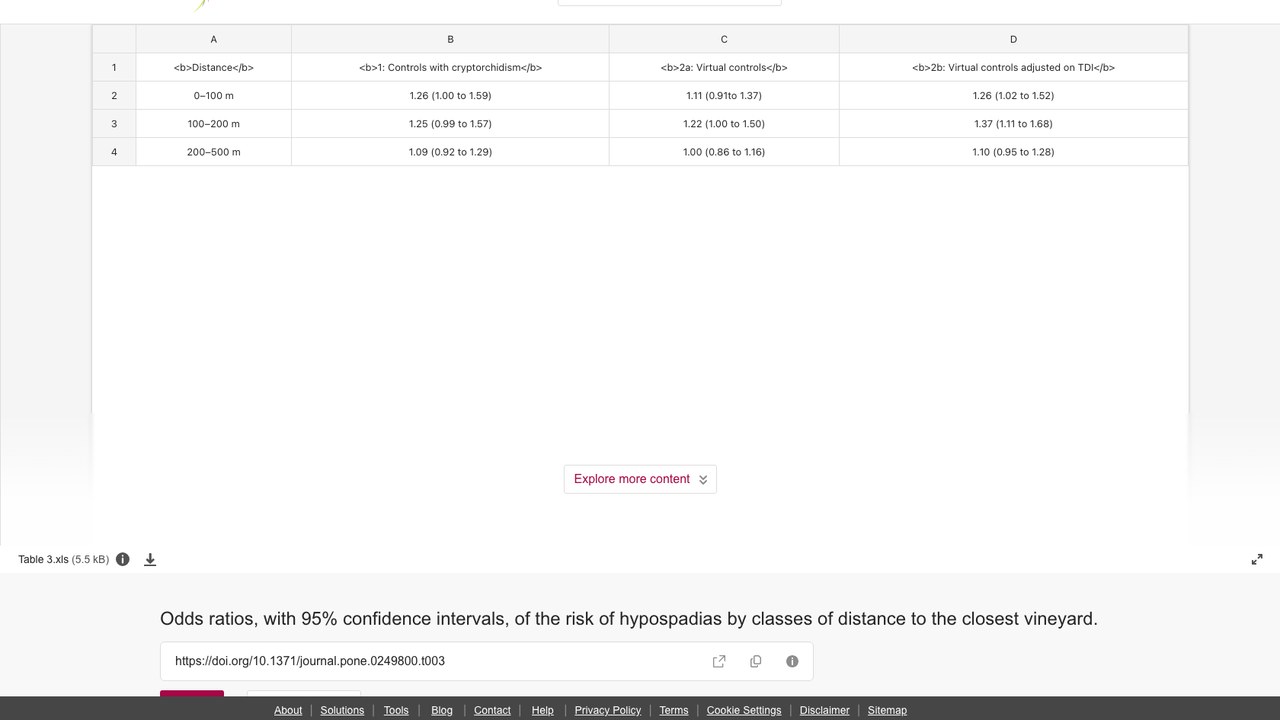Open the Terms footer link
This screenshot has height=720, width=1280.
point(674,710)
